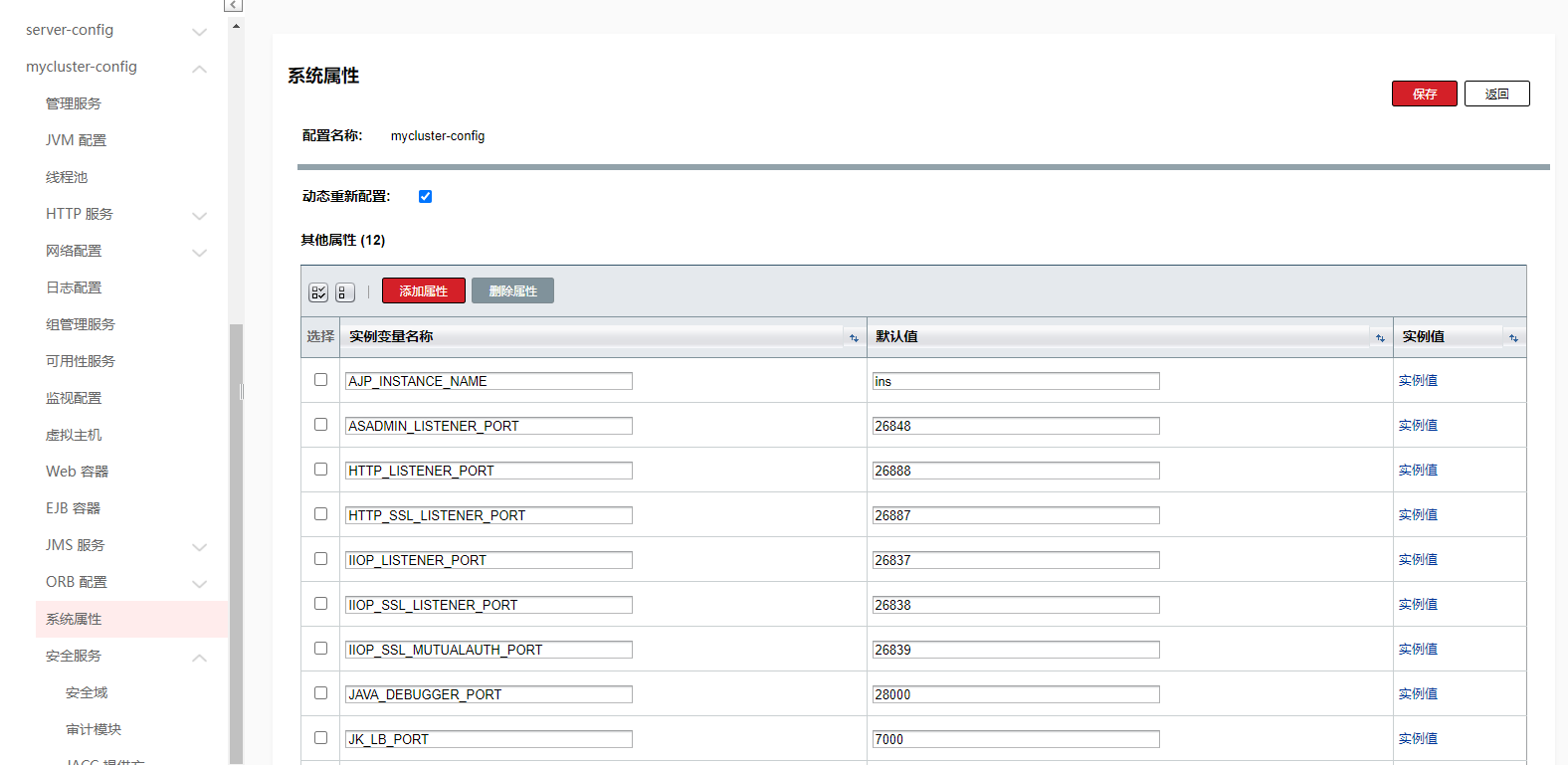Sort by instance value column icon
This screenshot has height=765, width=1568.
click(x=1512, y=338)
